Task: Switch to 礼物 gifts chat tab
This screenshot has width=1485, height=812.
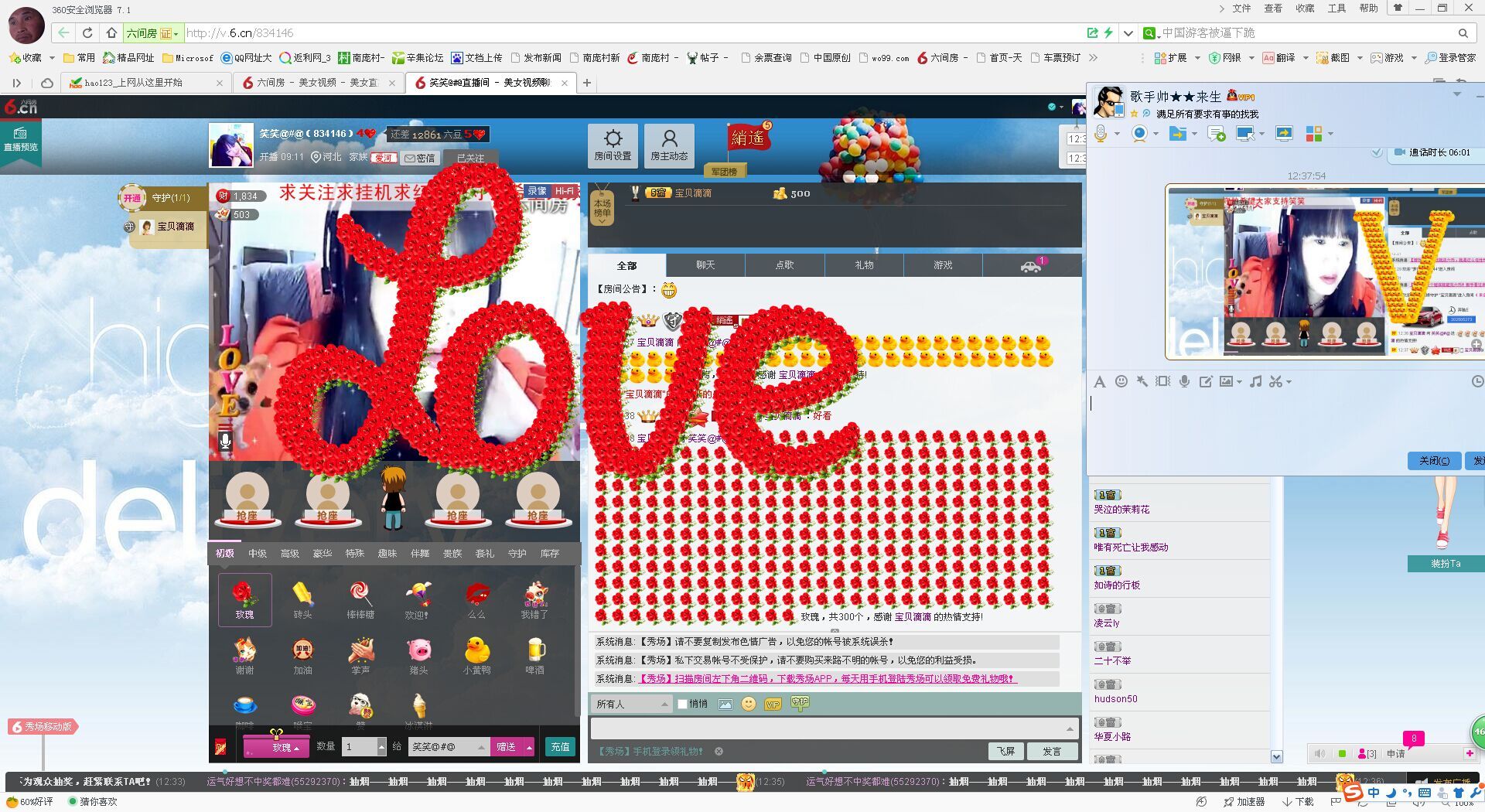Action: click(864, 265)
